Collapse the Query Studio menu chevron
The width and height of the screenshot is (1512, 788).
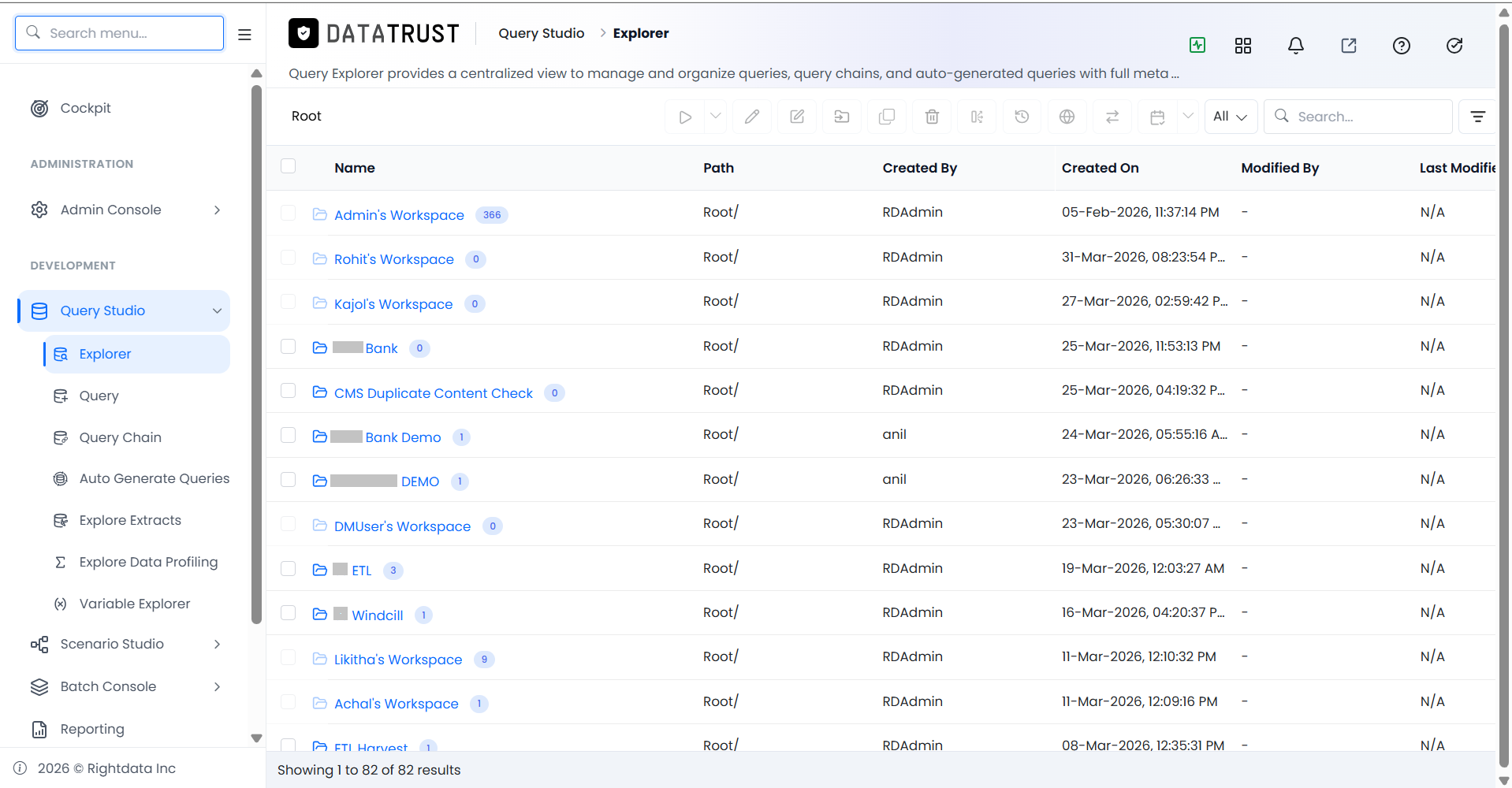(217, 310)
